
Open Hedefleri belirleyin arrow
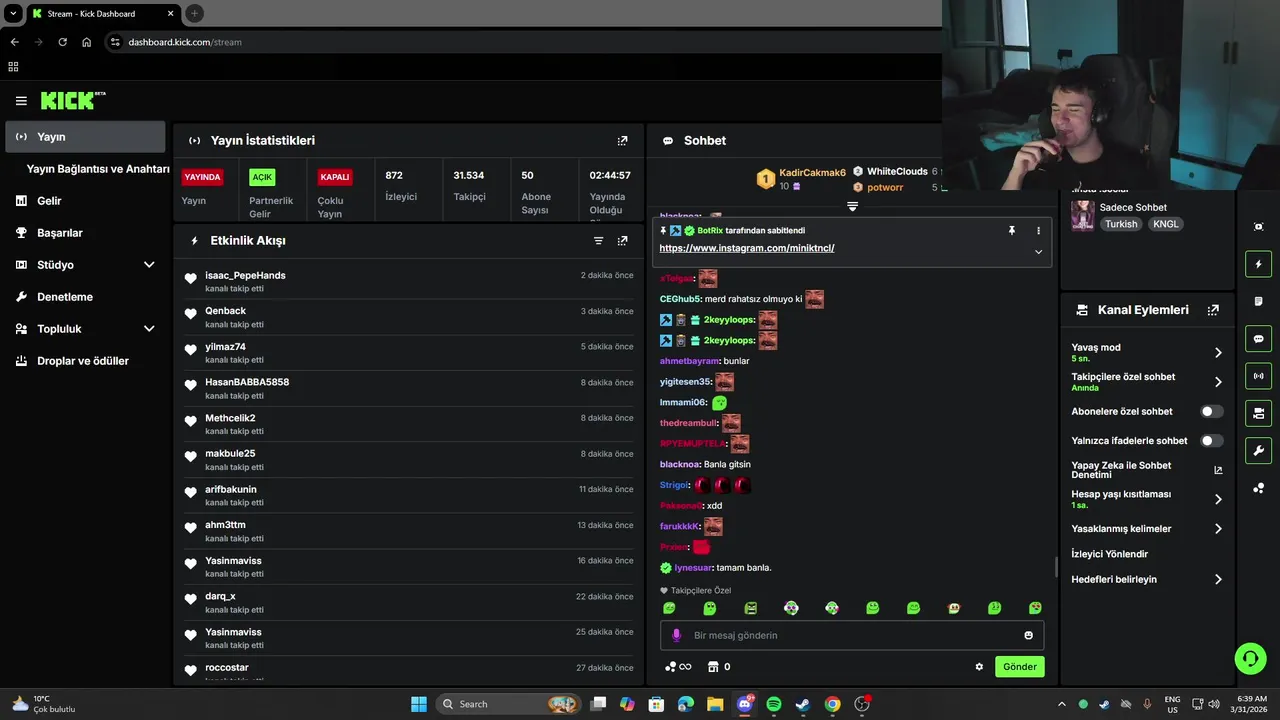[x=1218, y=579]
